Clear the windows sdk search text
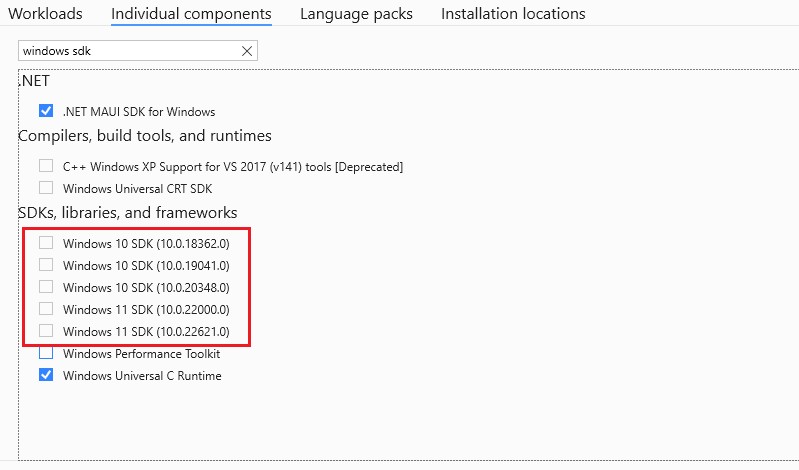Viewport: 799px width, 470px height. tap(247, 51)
